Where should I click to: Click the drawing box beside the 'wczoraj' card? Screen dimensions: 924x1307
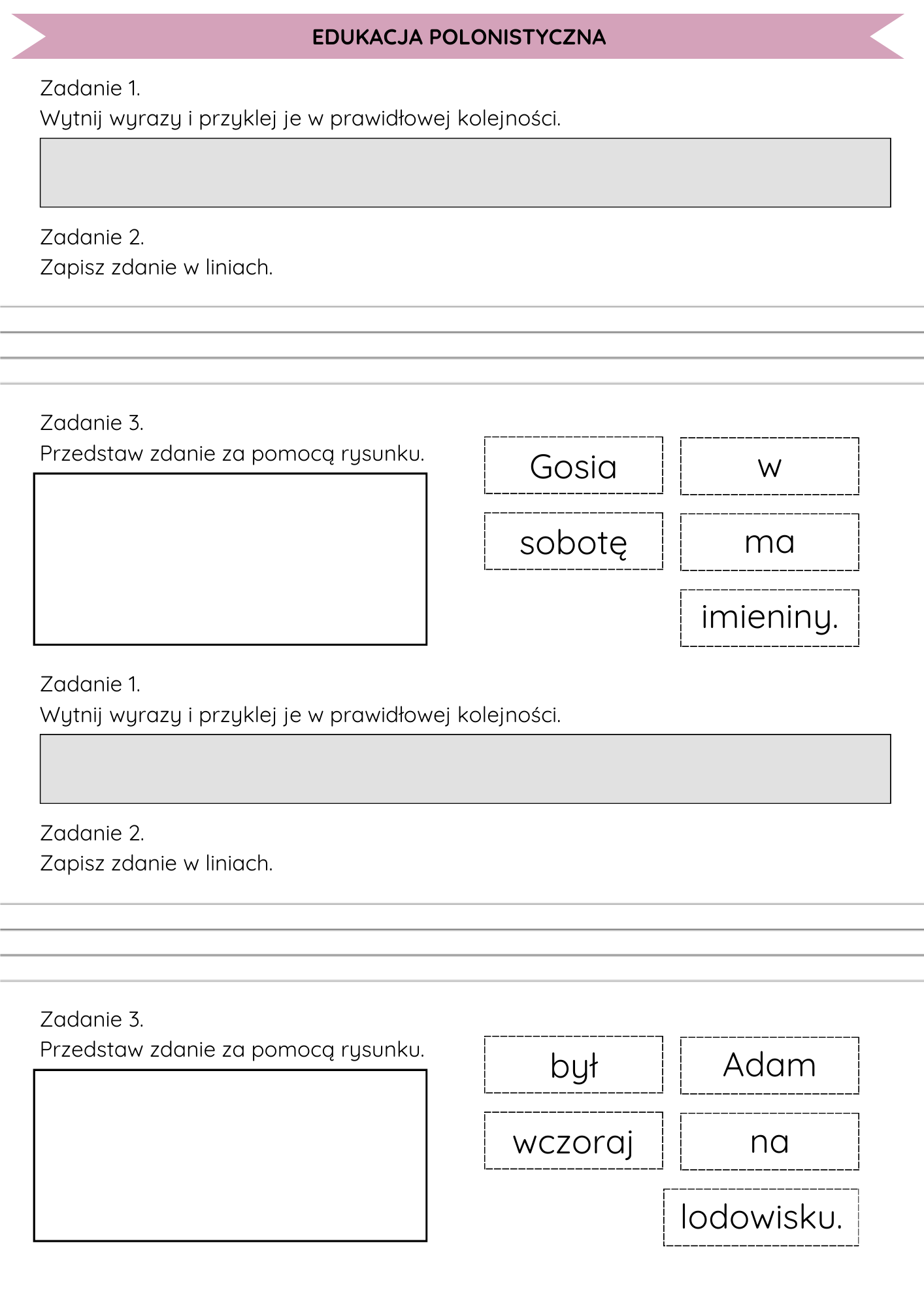(230, 1155)
